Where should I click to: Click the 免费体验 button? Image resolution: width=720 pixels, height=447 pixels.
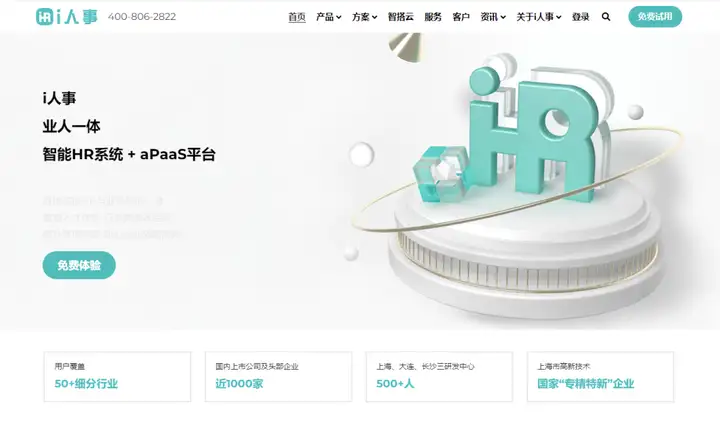79,265
